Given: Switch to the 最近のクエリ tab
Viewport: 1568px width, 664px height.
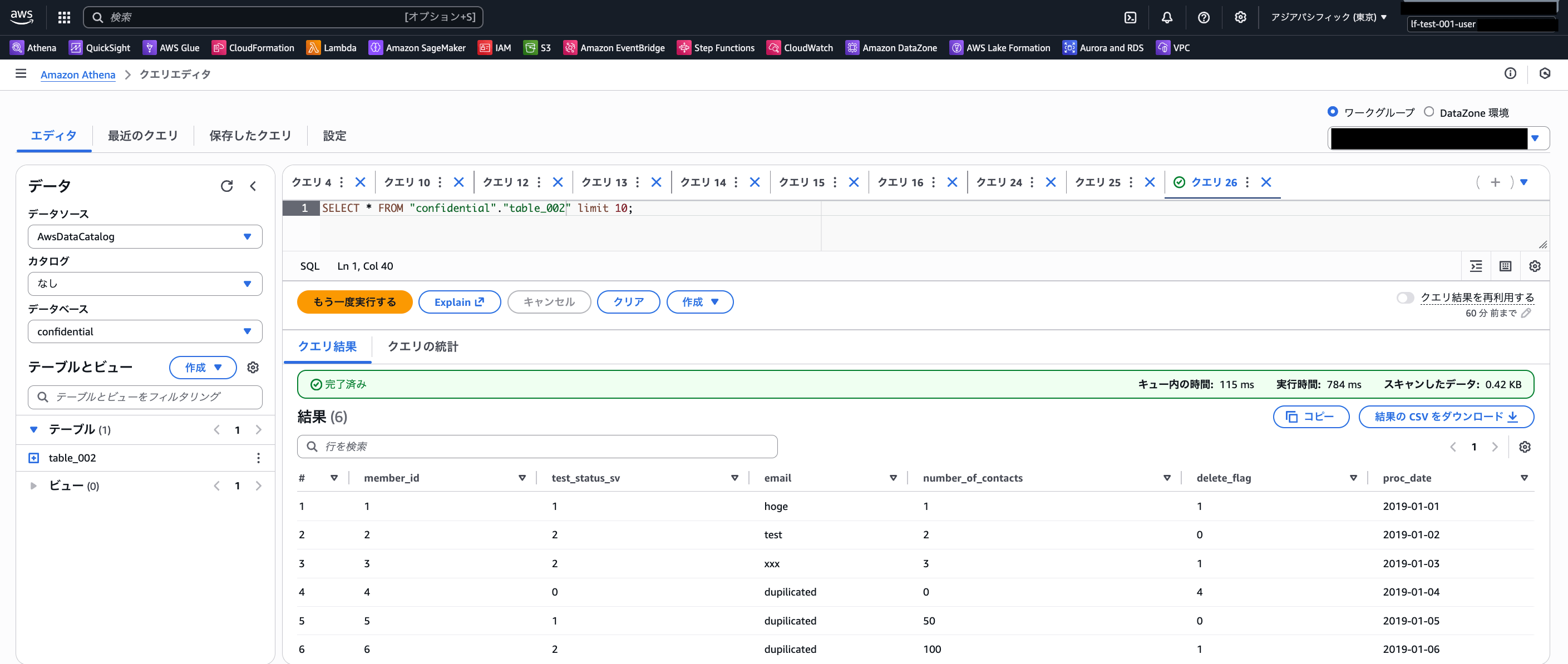Looking at the screenshot, I should tap(142, 136).
